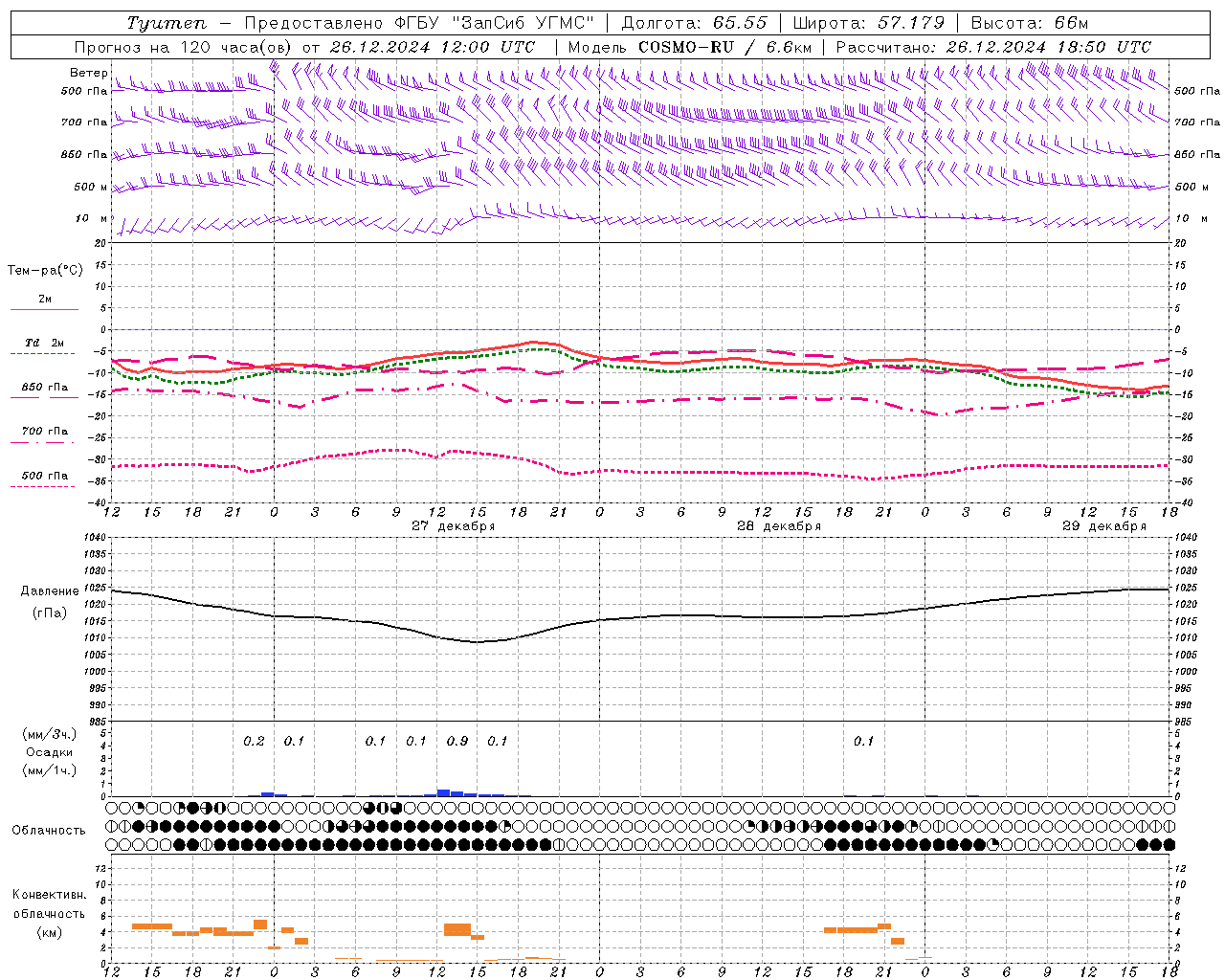1225x980 pixels.
Task: Click the "(мм/1ч.)" precipitation unit label
Action: click(49, 770)
